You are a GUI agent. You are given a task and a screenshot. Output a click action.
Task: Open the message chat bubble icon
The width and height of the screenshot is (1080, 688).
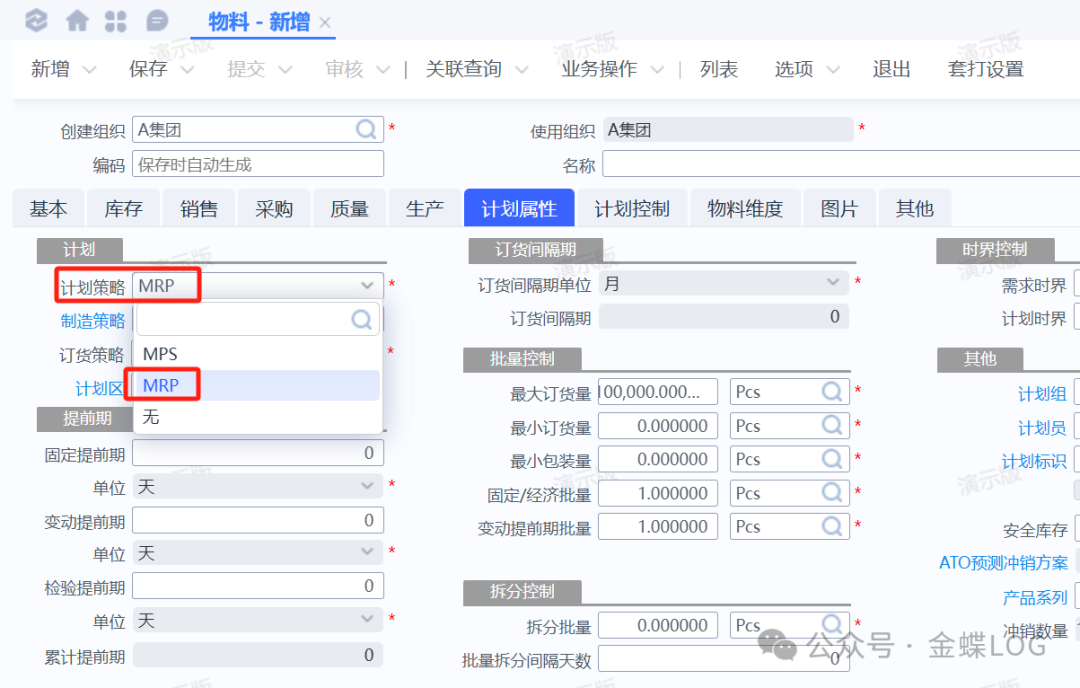[157, 21]
